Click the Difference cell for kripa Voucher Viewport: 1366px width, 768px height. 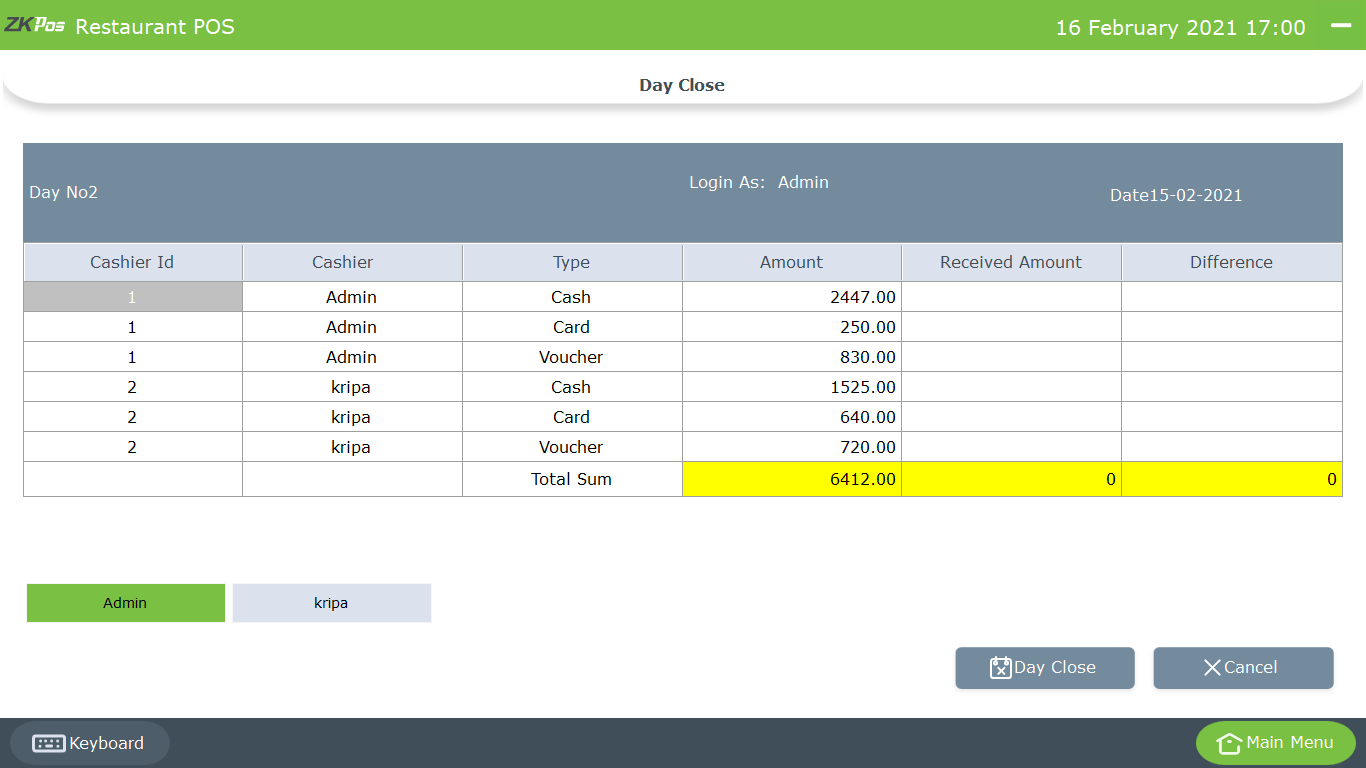coord(1232,447)
